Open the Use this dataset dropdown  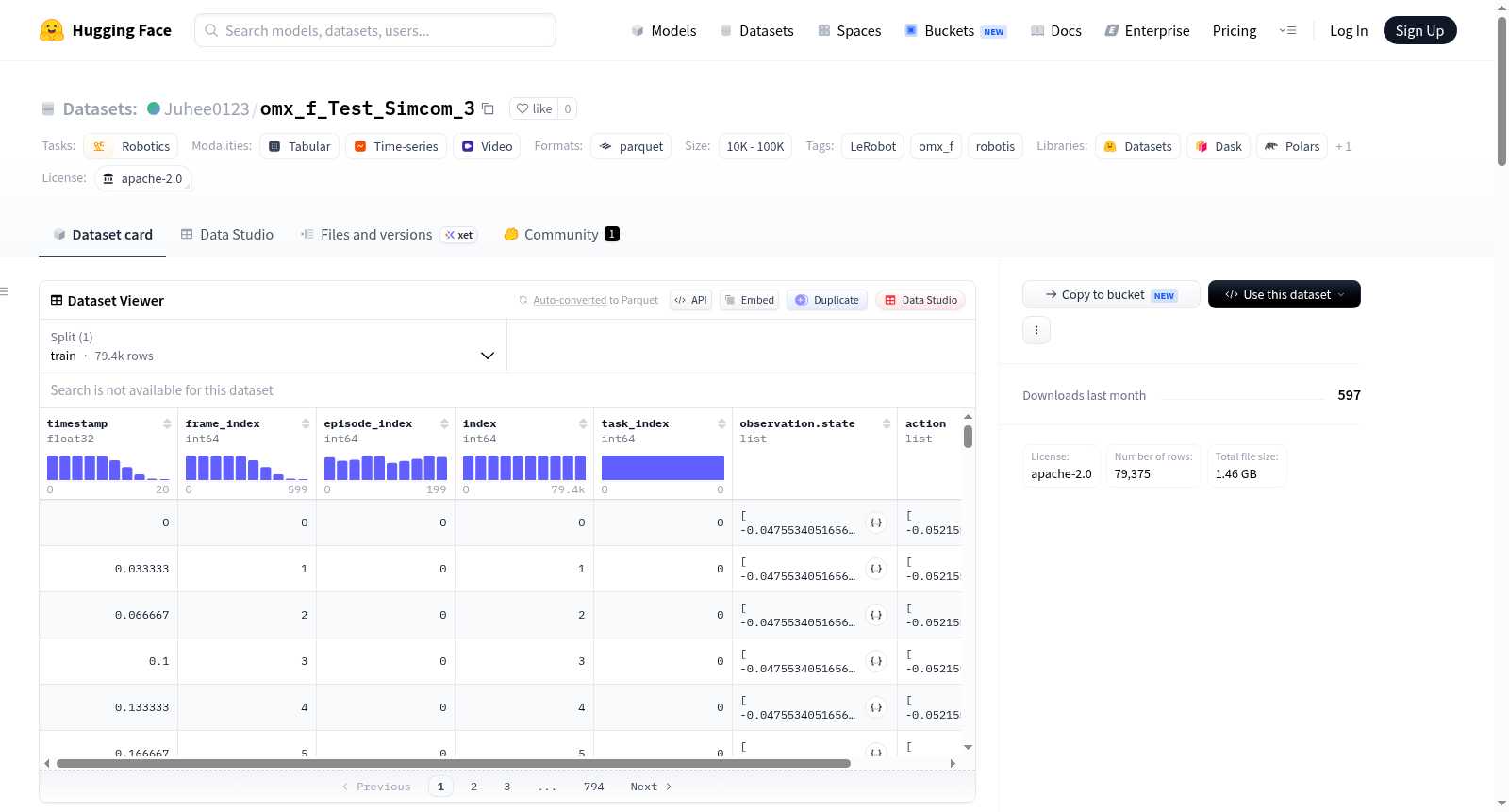point(1285,294)
